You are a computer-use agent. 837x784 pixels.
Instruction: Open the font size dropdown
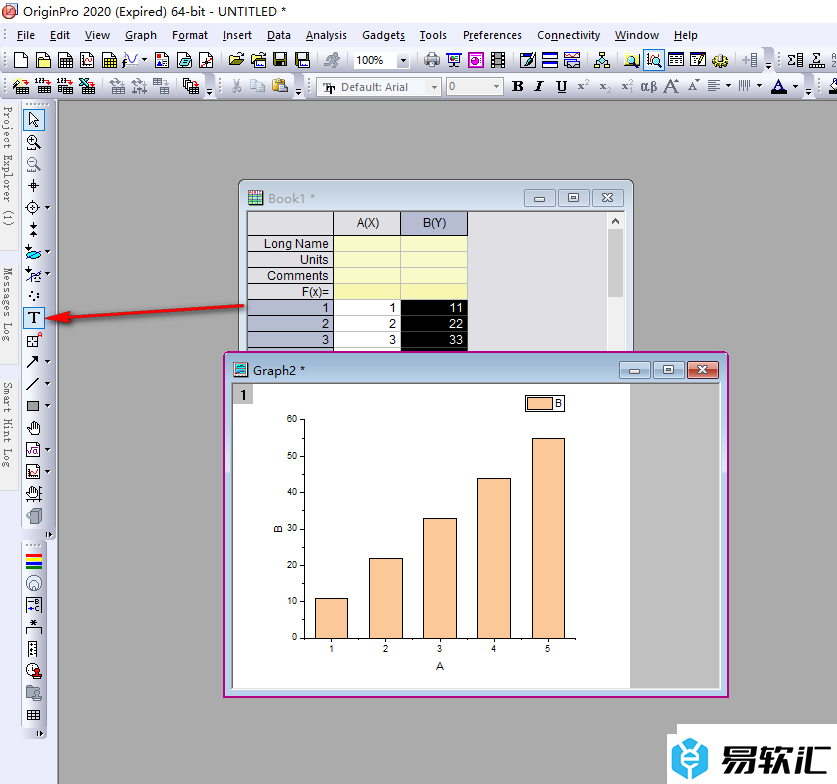[x=496, y=86]
